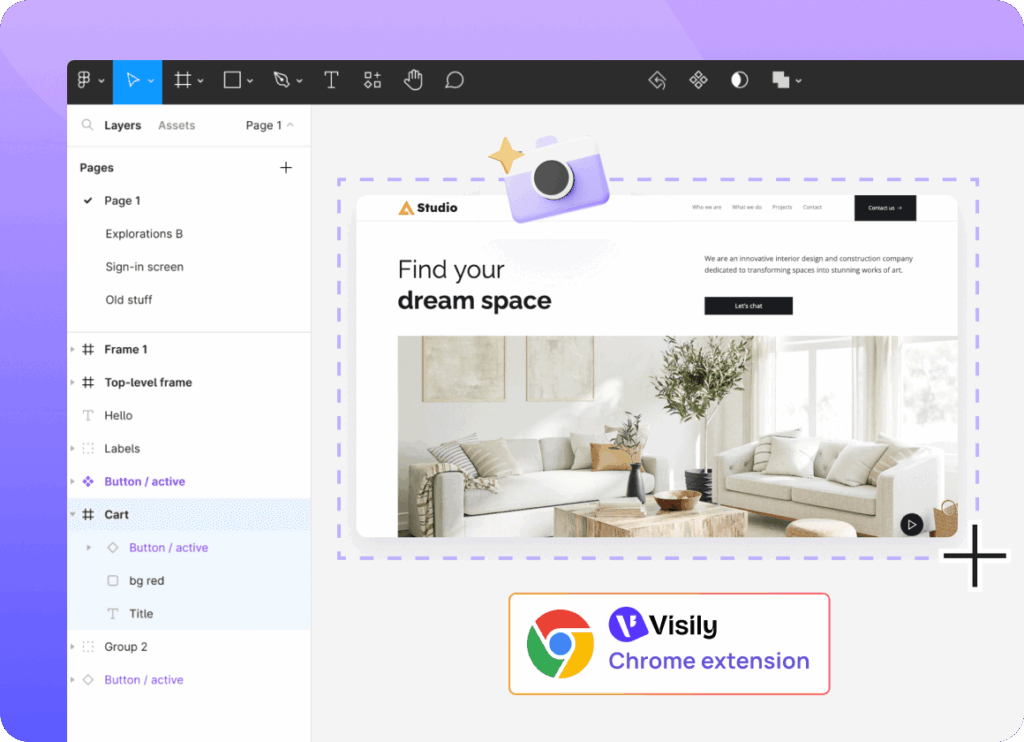This screenshot has height=742, width=1024.
Task: Select the bg red layer
Action: pyautogui.click(x=189, y=581)
